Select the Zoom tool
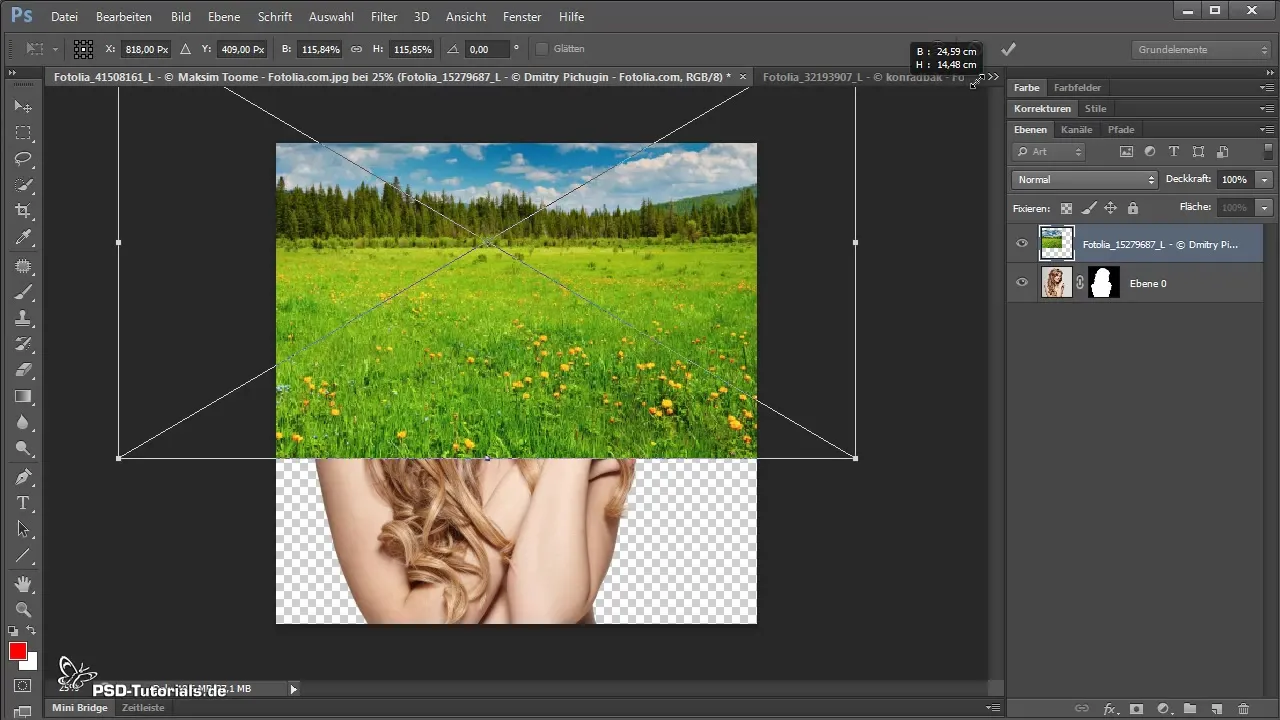Image resolution: width=1280 pixels, height=720 pixels. click(23, 609)
